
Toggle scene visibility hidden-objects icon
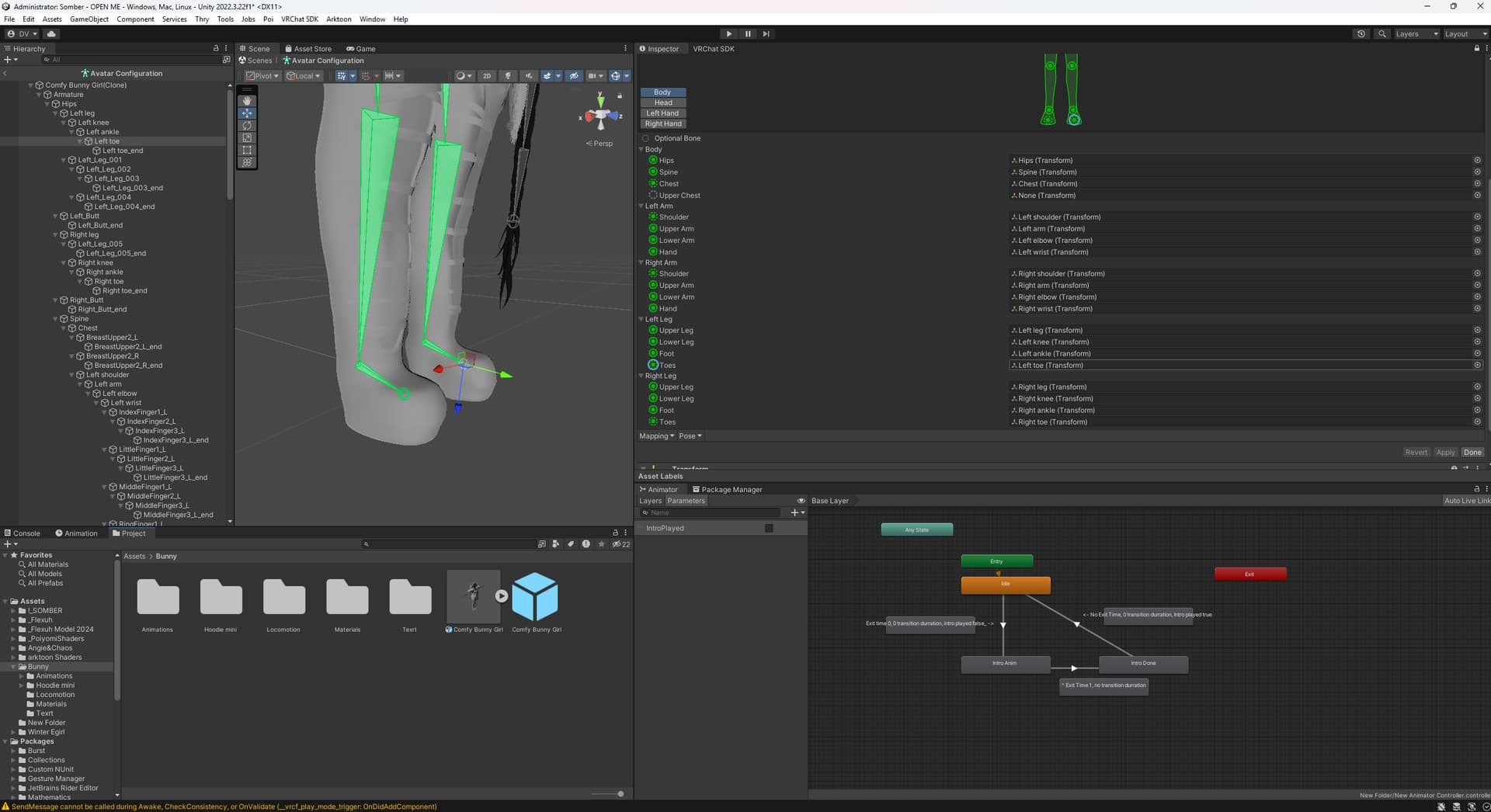coord(574,76)
